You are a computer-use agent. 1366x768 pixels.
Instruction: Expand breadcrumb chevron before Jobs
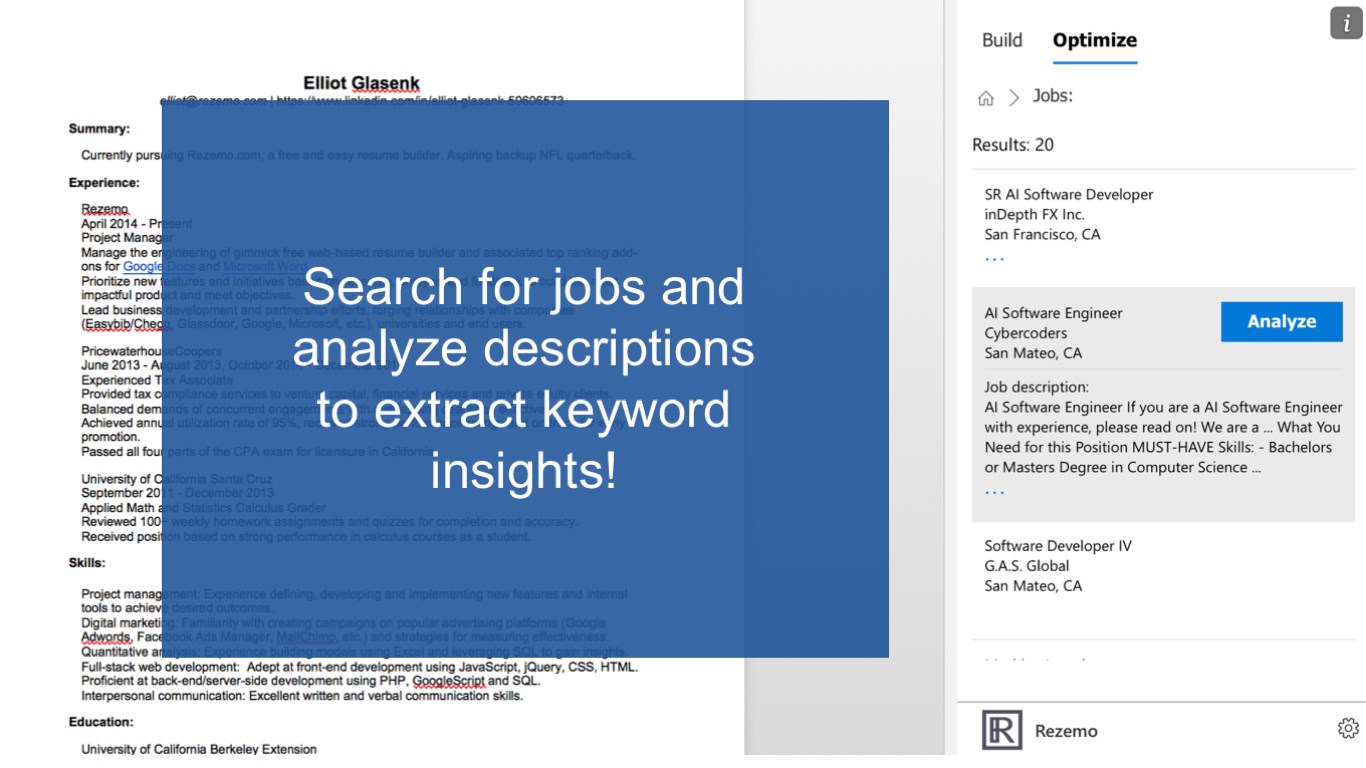click(1014, 97)
